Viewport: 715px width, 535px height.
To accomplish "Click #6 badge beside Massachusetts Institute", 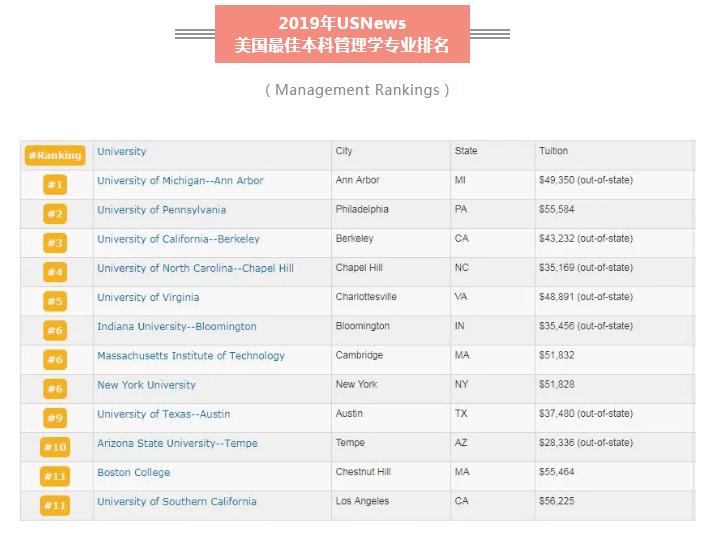I will click(x=55, y=360).
